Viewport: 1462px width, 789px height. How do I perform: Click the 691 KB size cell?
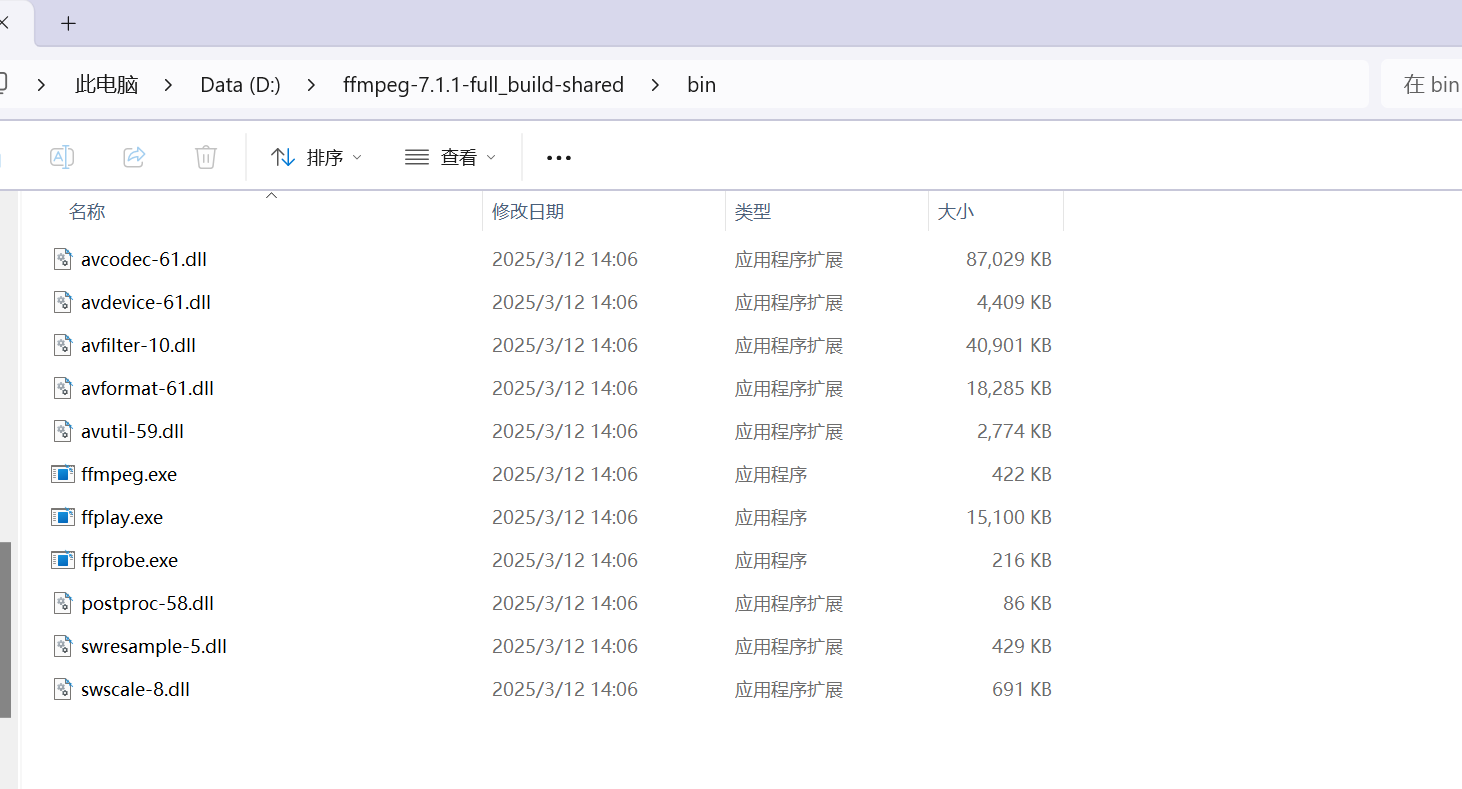tap(1022, 690)
